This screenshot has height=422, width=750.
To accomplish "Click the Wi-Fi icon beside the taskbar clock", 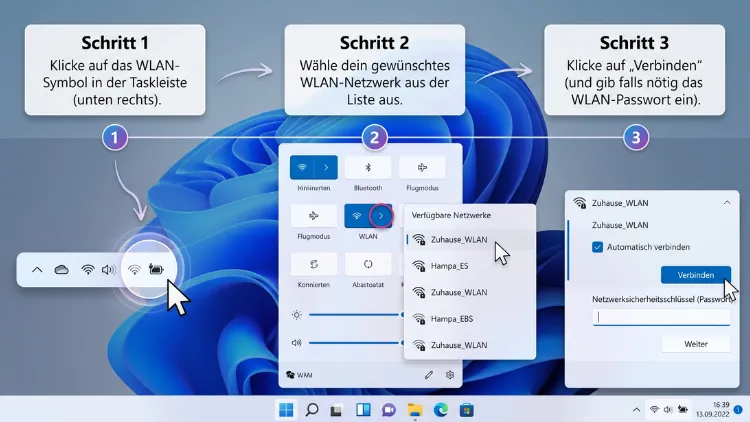I will 654,410.
